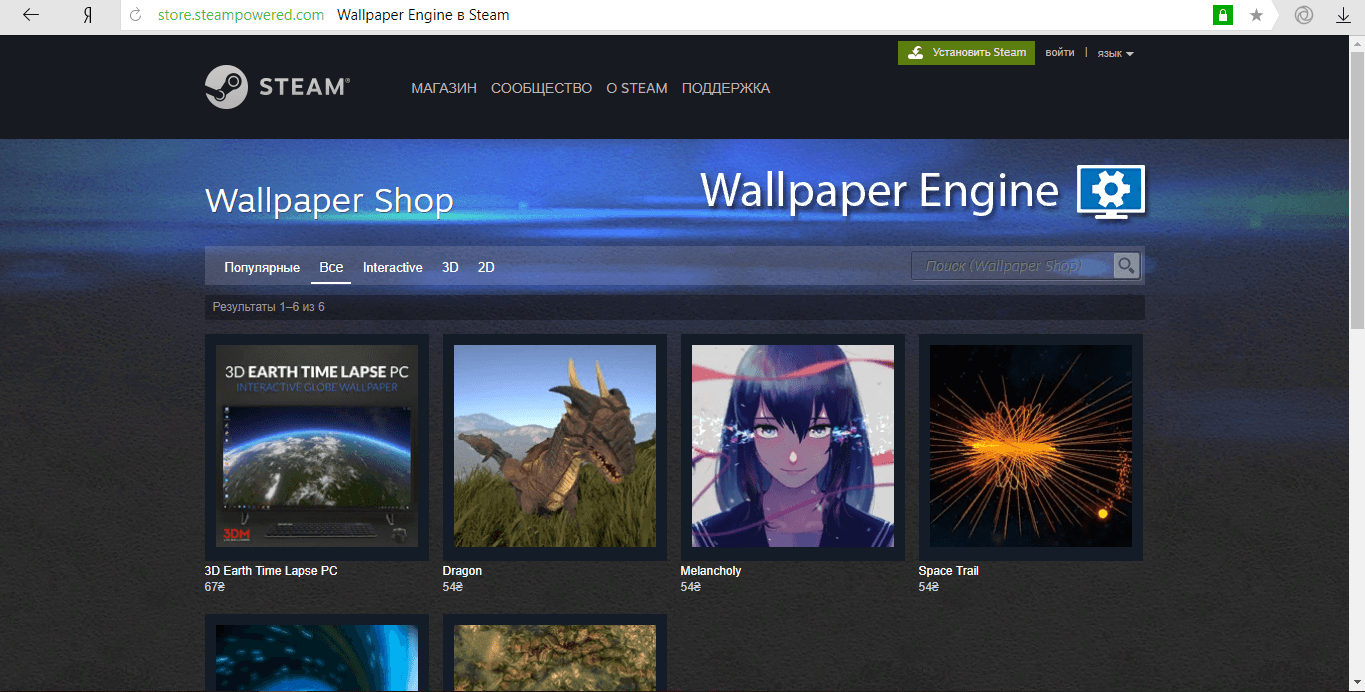Click the browser back arrow
Image resolution: width=1365 pixels, height=692 pixels.
coord(31,15)
